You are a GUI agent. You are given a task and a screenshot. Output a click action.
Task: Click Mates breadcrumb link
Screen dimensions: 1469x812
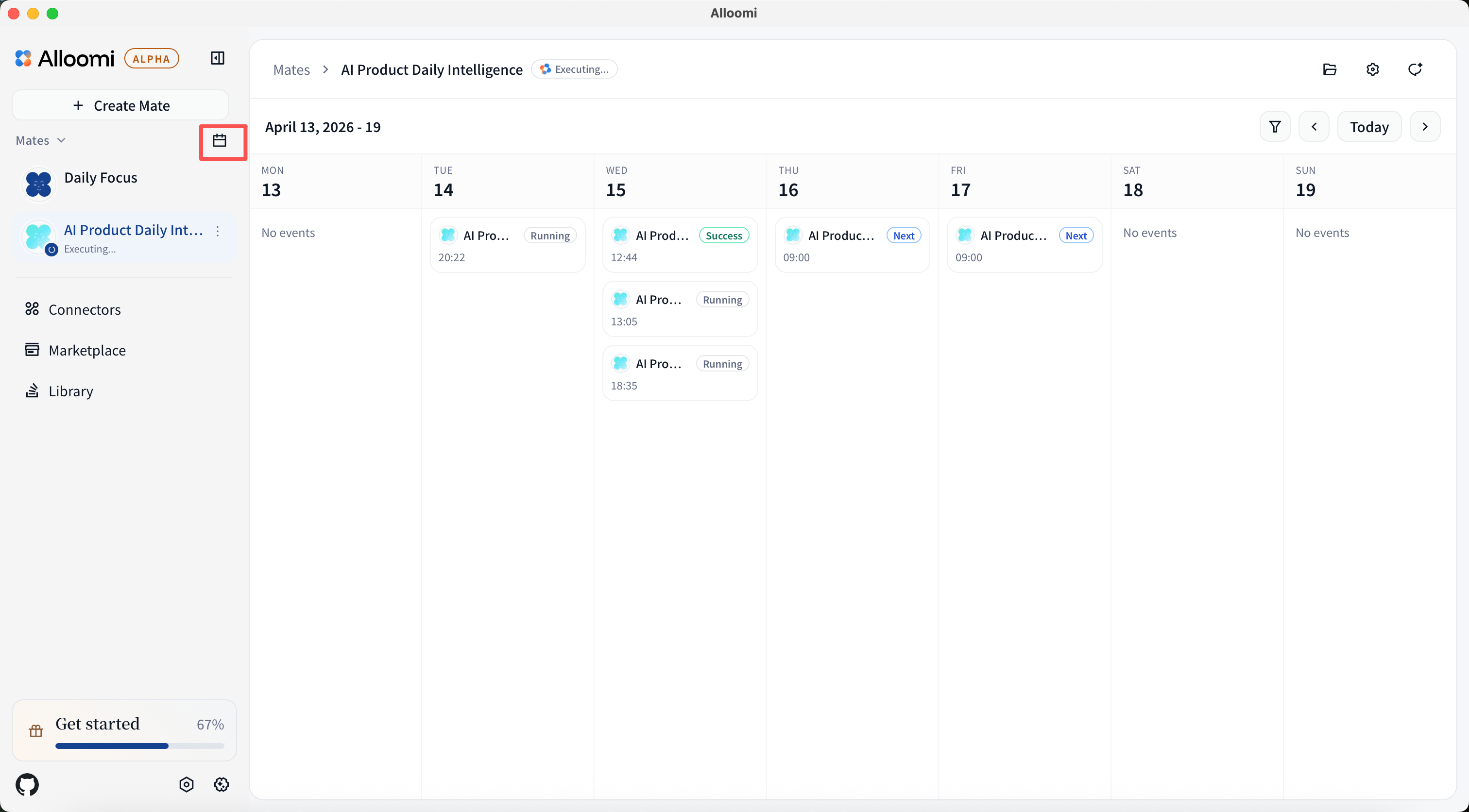(291, 69)
